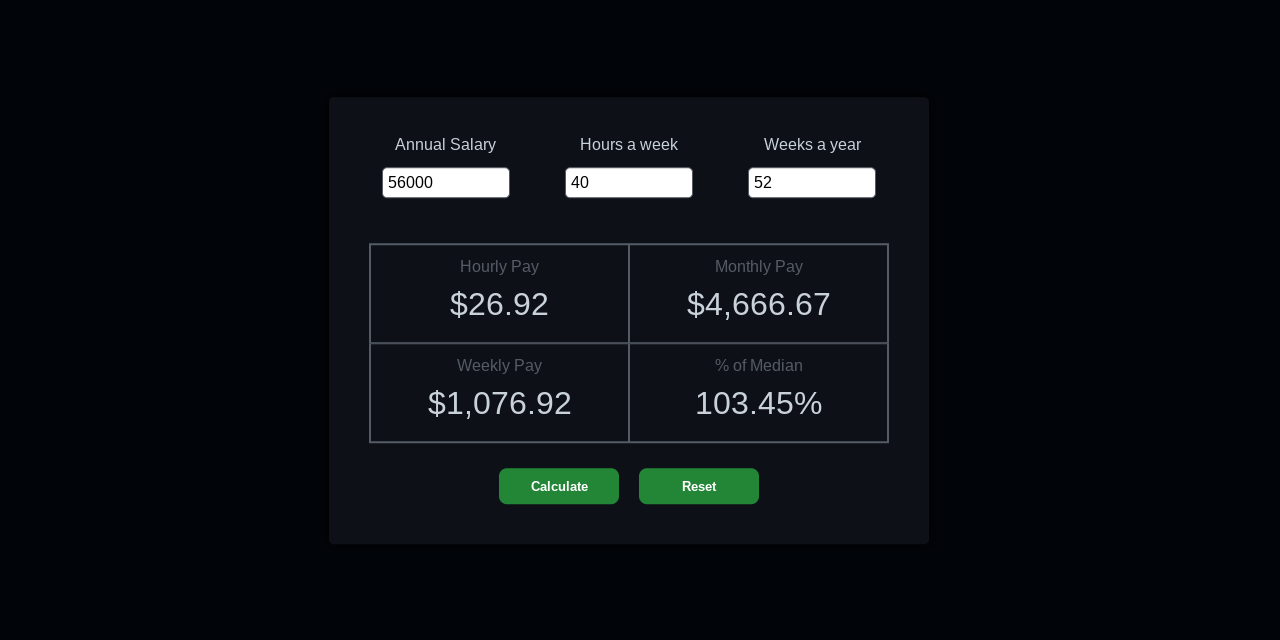This screenshot has height=640, width=1280.
Task: Click the Annual Salary label
Action: tap(445, 145)
